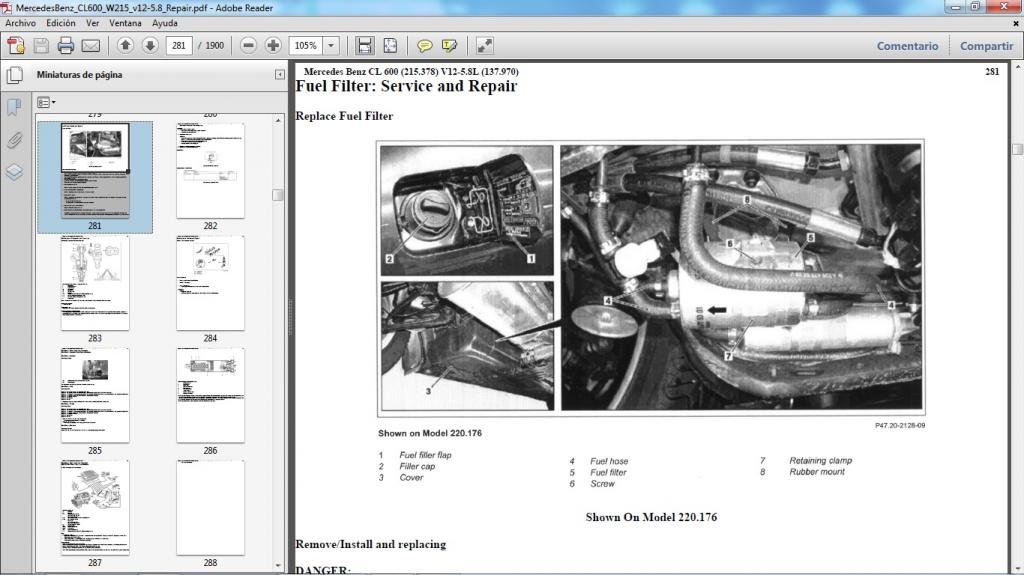Click the print document icon
The width and height of the screenshot is (1024, 575).
[66, 45]
